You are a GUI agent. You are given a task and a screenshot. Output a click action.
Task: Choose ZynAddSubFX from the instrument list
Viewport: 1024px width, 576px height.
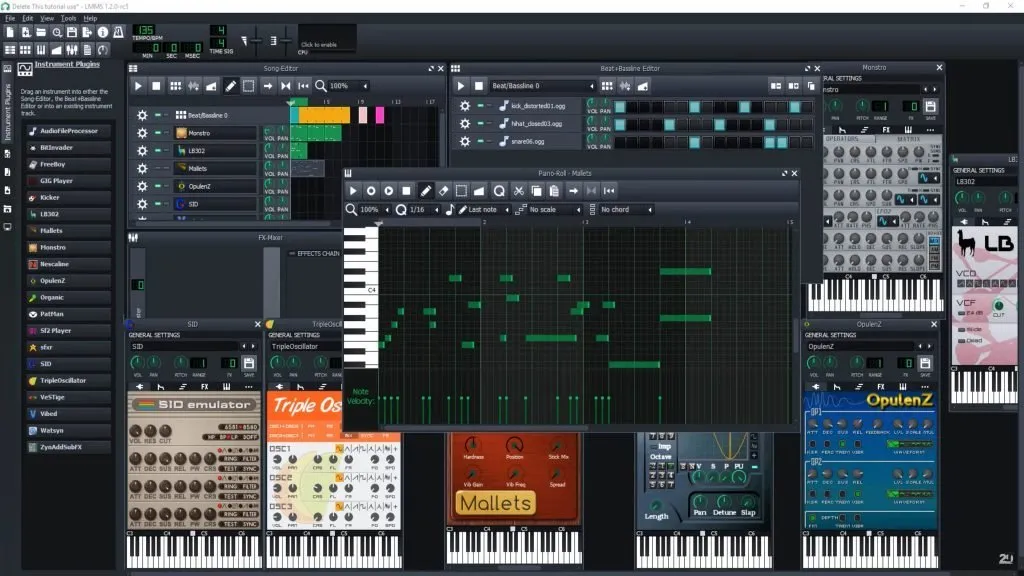[61, 447]
